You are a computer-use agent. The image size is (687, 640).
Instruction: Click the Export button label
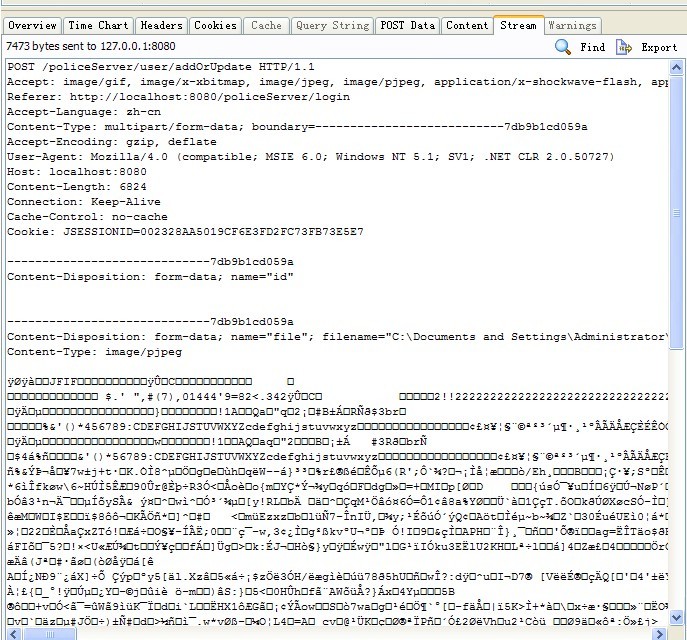point(659,47)
